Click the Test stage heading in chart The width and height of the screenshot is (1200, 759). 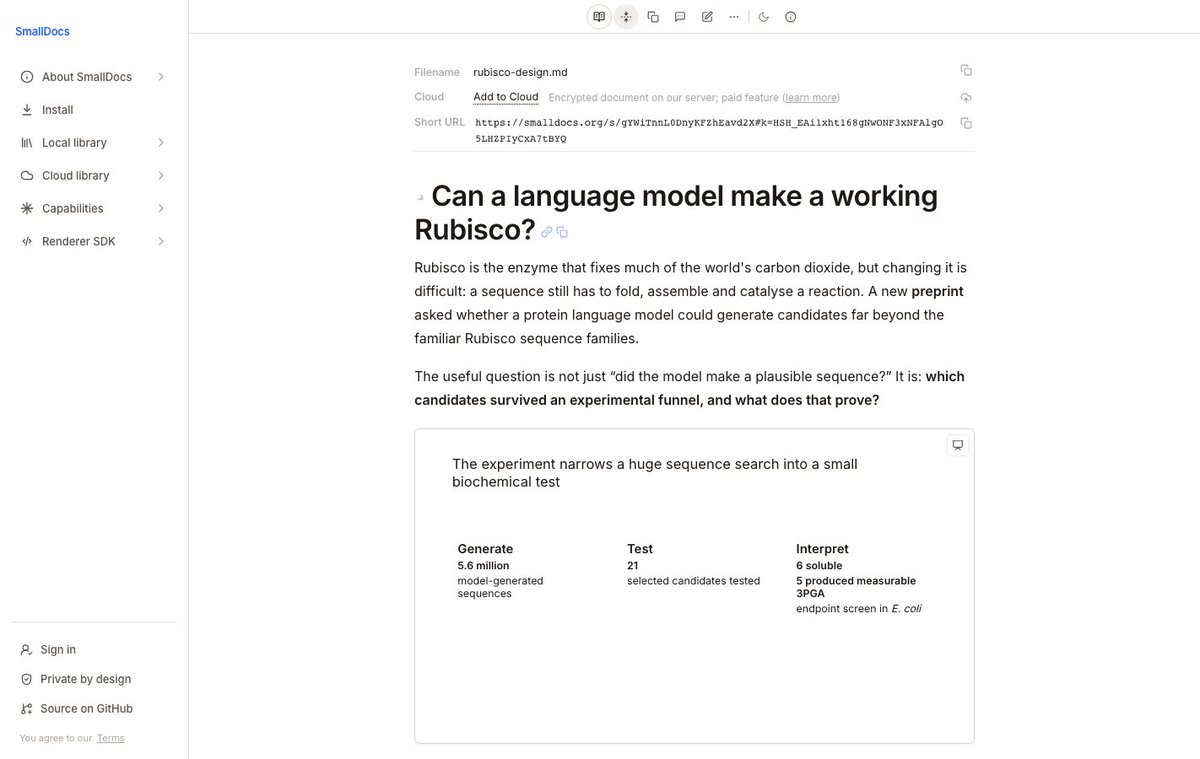(x=640, y=549)
